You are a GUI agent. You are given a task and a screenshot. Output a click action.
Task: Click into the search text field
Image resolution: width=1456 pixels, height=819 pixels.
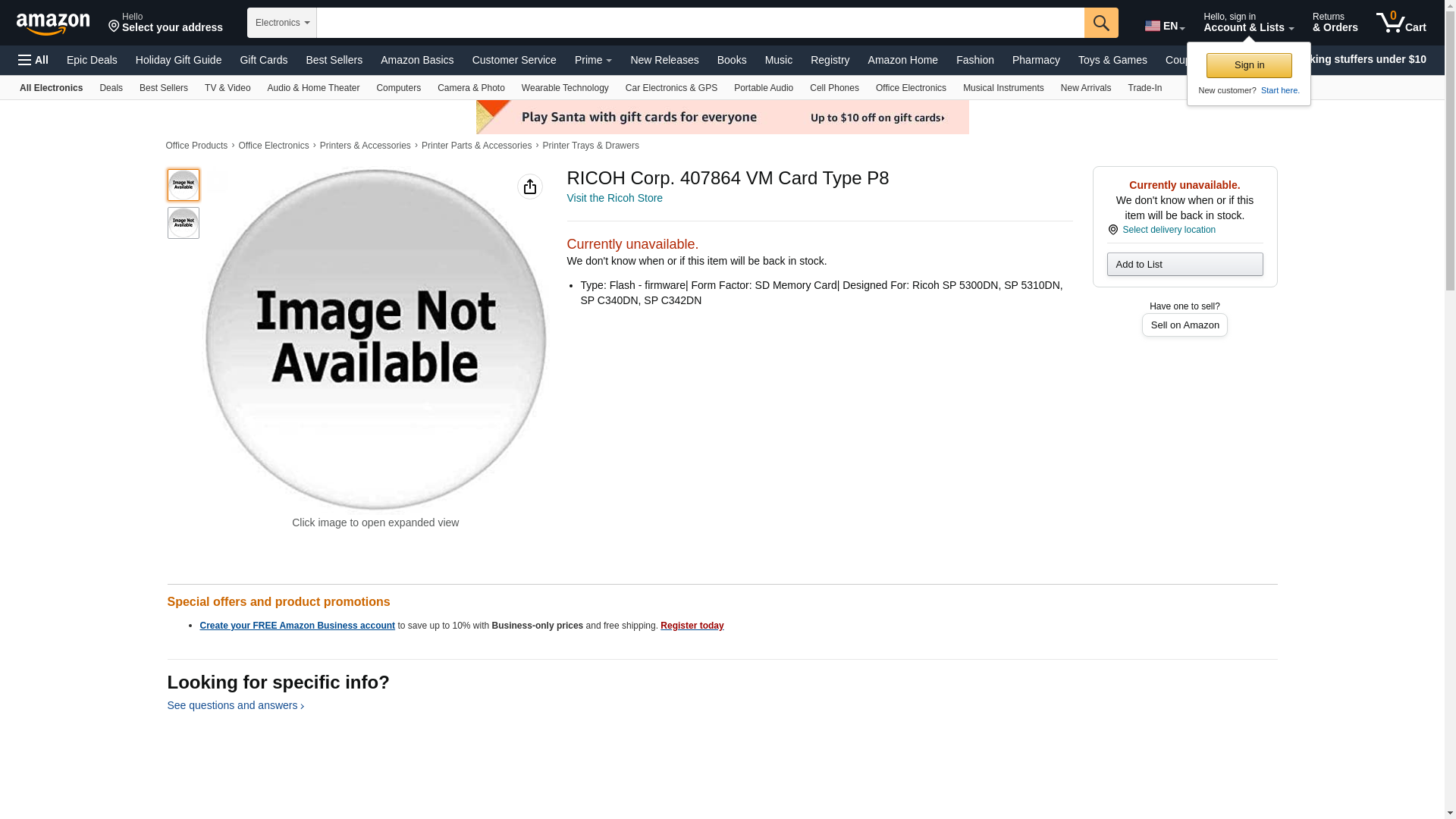pos(699,23)
